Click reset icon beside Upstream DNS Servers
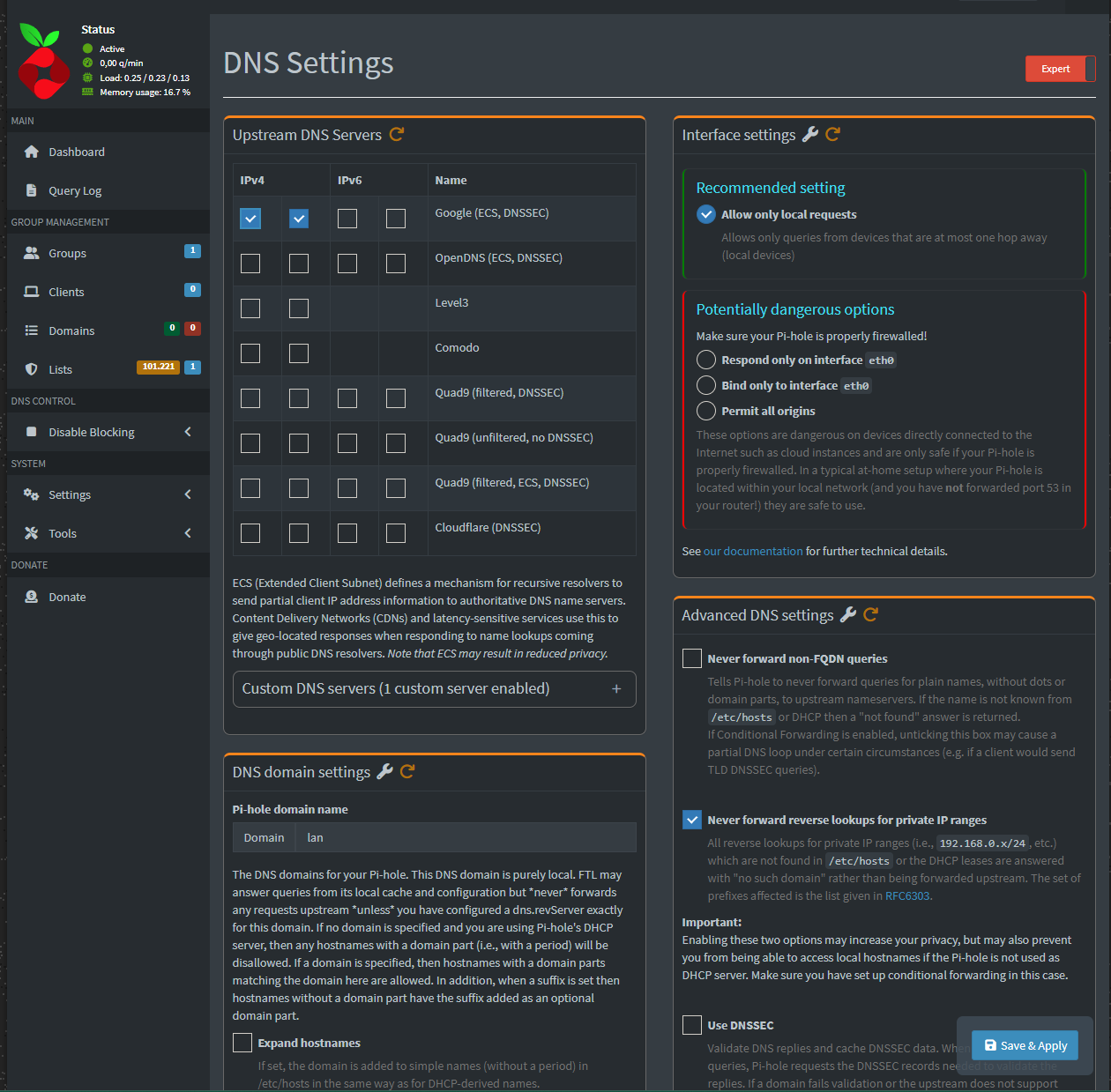This screenshot has width=1111, height=1092. 397,134
